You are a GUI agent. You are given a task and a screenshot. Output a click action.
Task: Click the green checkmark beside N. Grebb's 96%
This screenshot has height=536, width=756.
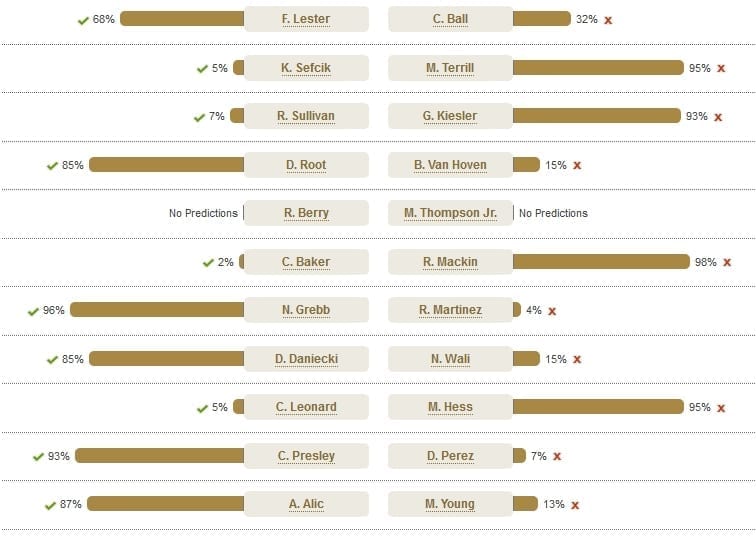point(33,311)
